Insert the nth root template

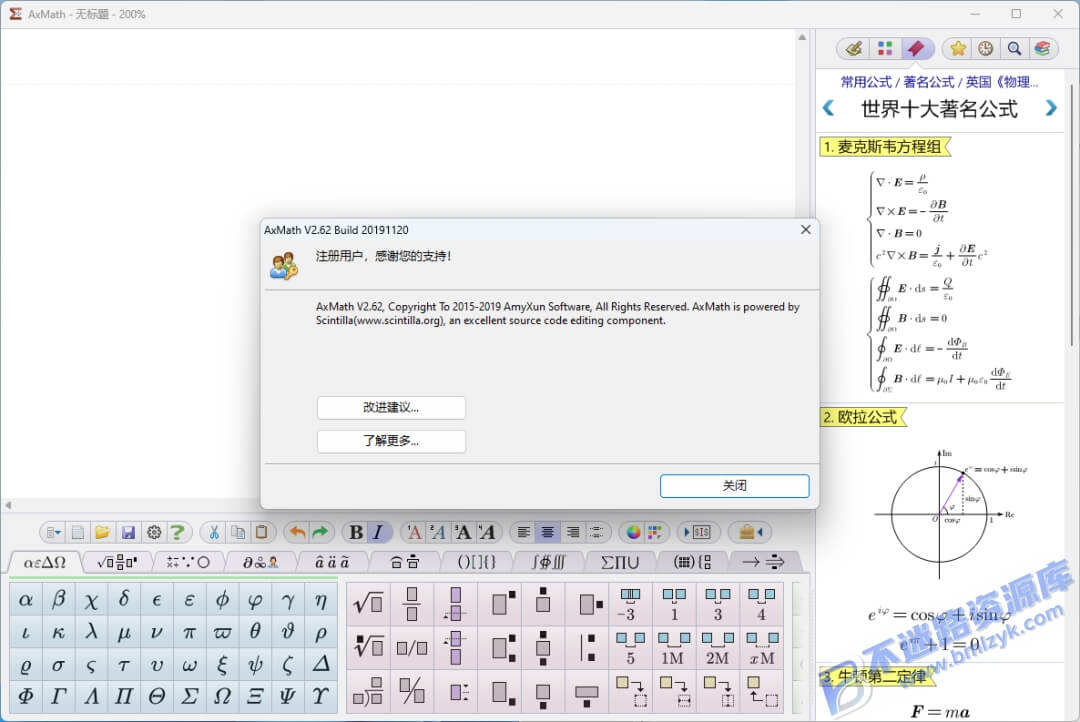tap(368, 647)
